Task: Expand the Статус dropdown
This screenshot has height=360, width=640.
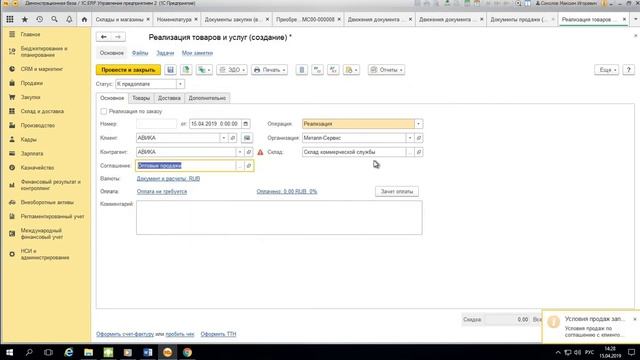Action: point(180,84)
